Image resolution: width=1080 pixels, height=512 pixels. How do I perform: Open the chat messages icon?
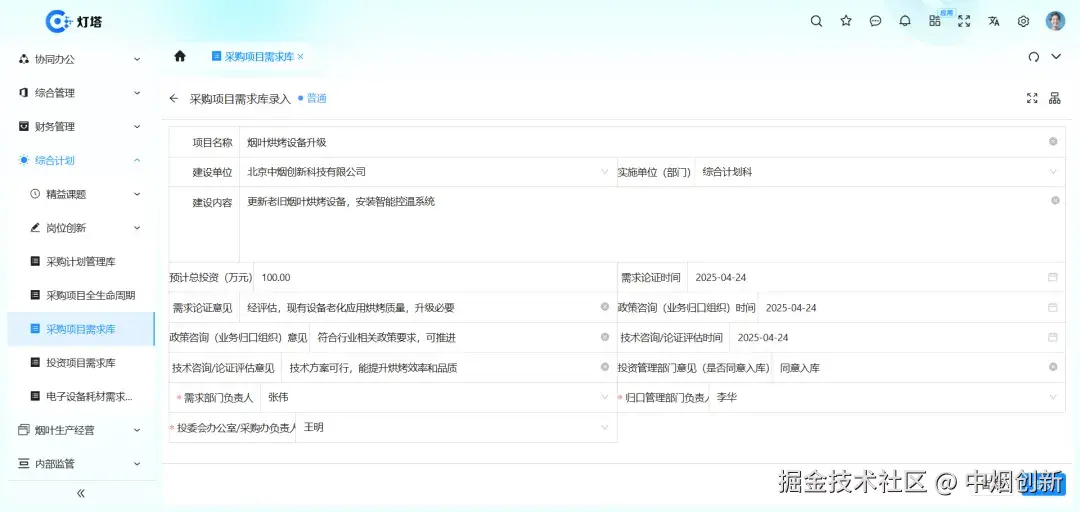[x=875, y=21]
